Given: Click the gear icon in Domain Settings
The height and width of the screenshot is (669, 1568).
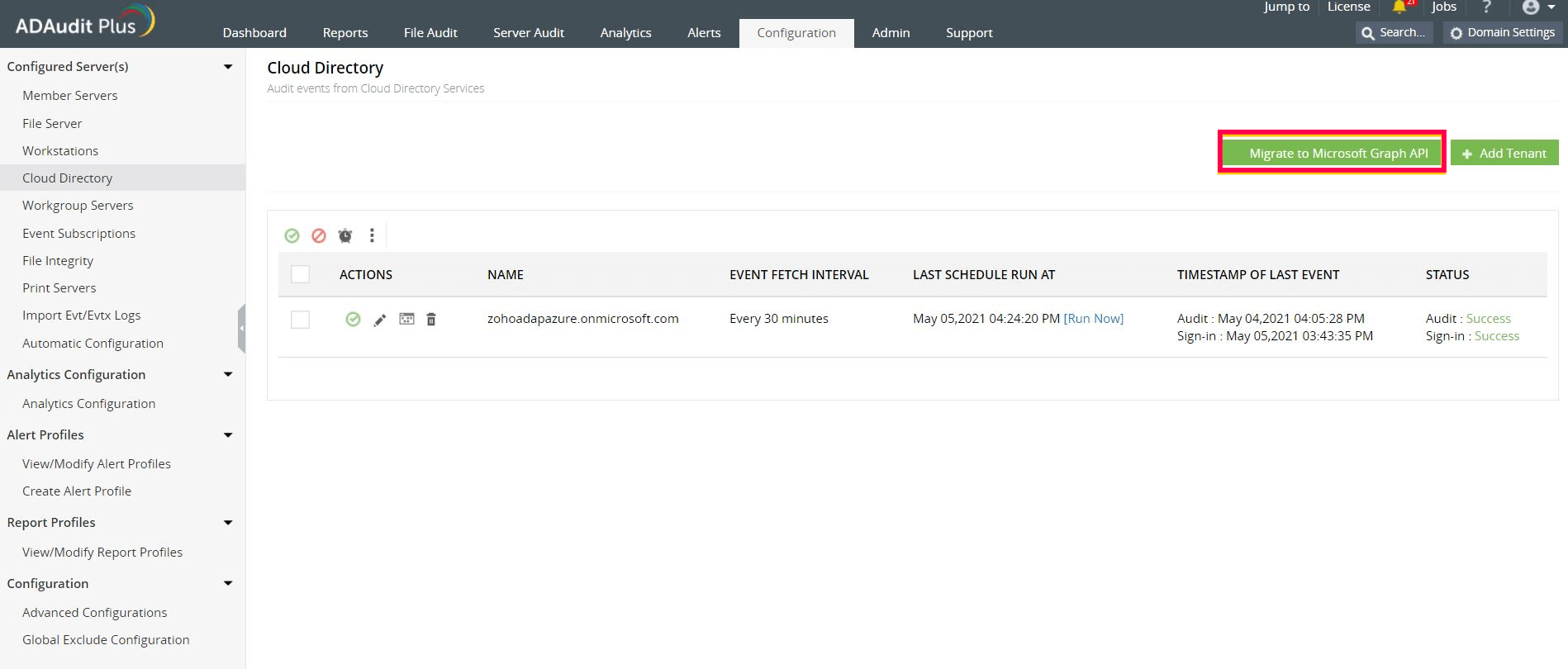Looking at the screenshot, I should (x=1456, y=33).
